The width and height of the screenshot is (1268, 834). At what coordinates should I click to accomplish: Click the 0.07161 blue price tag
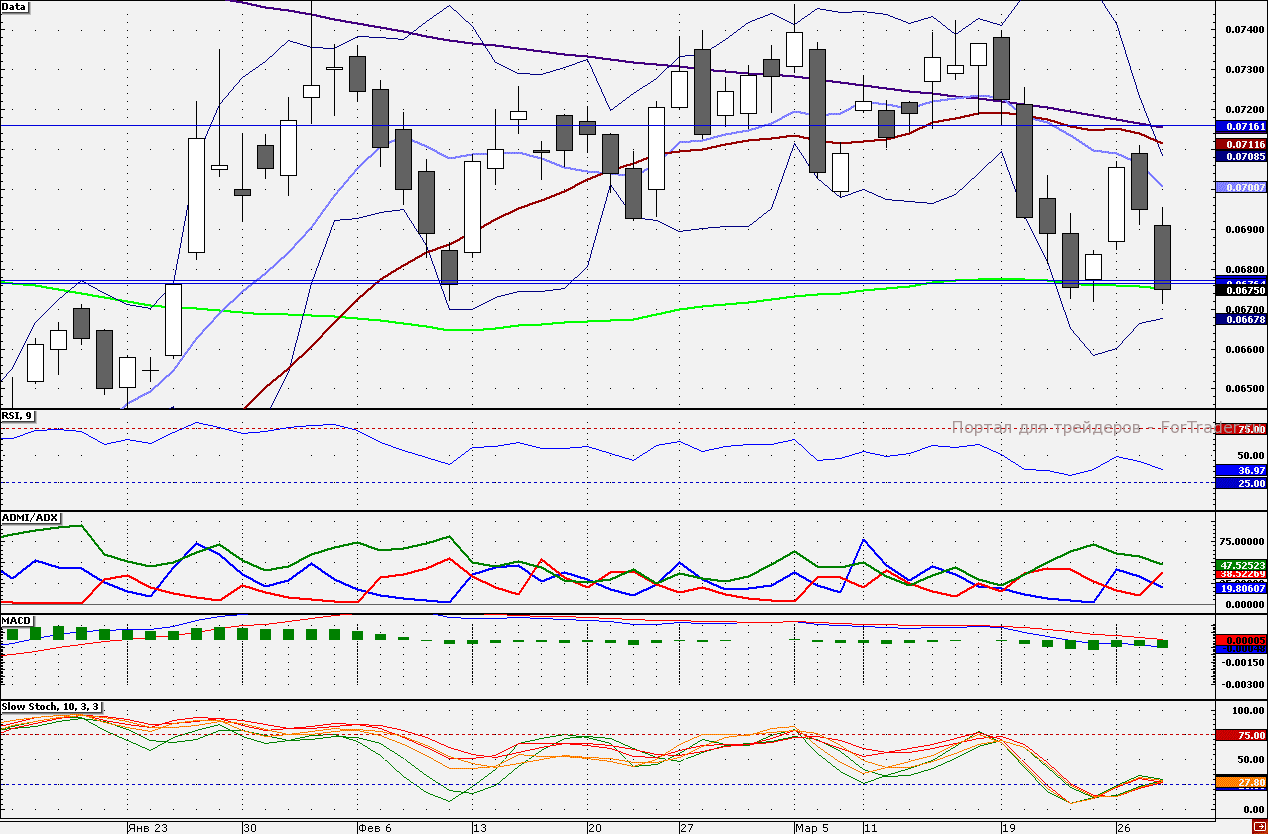[1241, 128]
